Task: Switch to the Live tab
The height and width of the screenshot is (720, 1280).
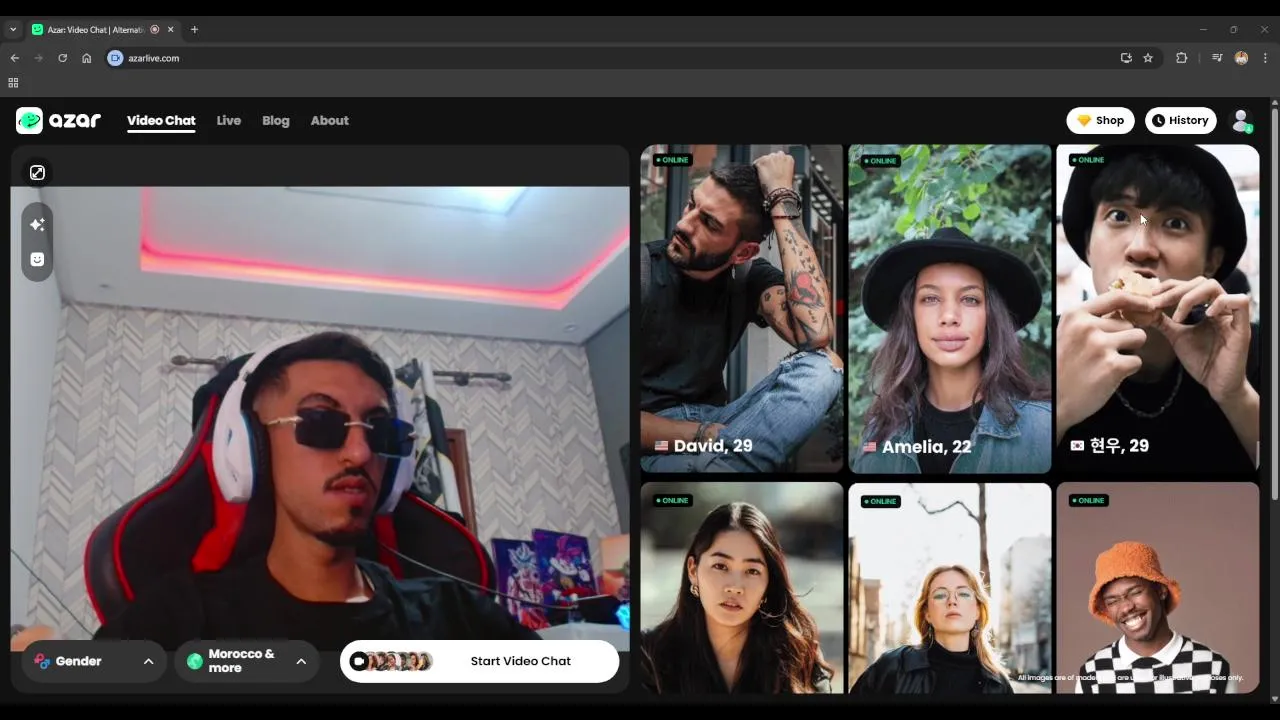Action: (x=229, y=120)
